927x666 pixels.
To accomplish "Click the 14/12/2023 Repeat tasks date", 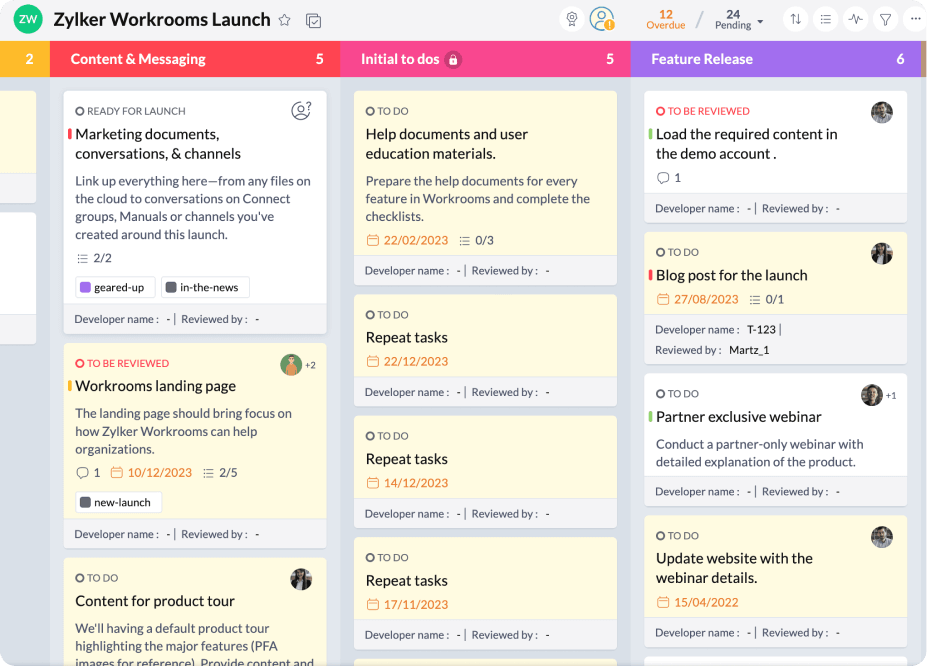I will click(407, 483).
